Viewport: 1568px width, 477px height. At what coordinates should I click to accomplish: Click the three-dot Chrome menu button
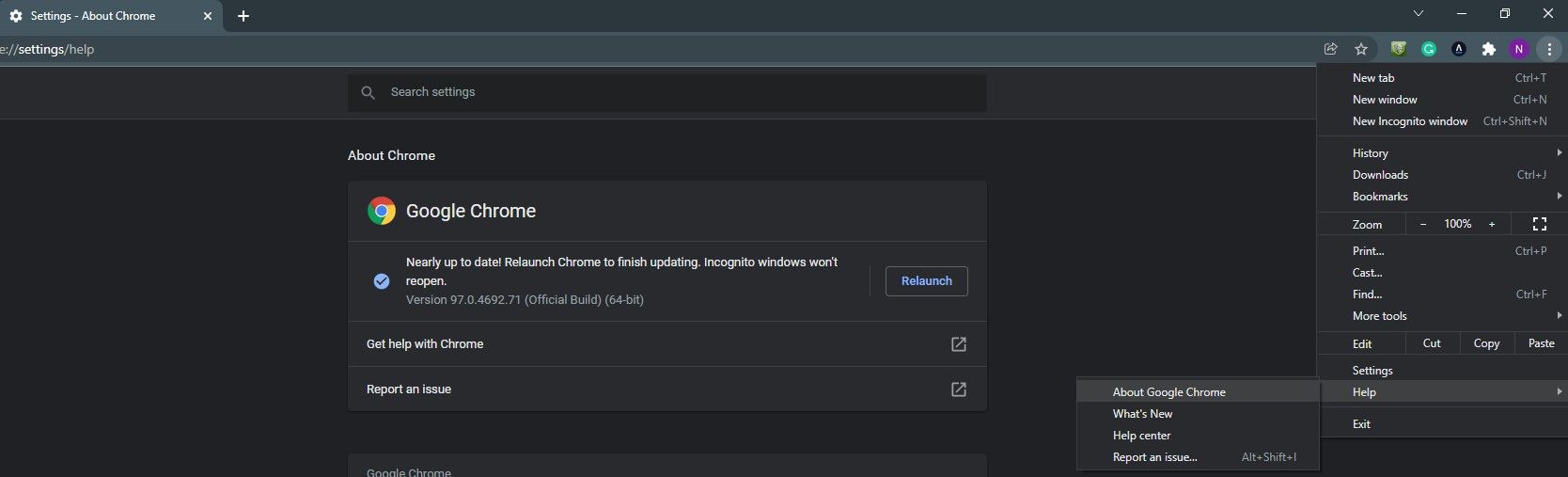[1549, 49]
